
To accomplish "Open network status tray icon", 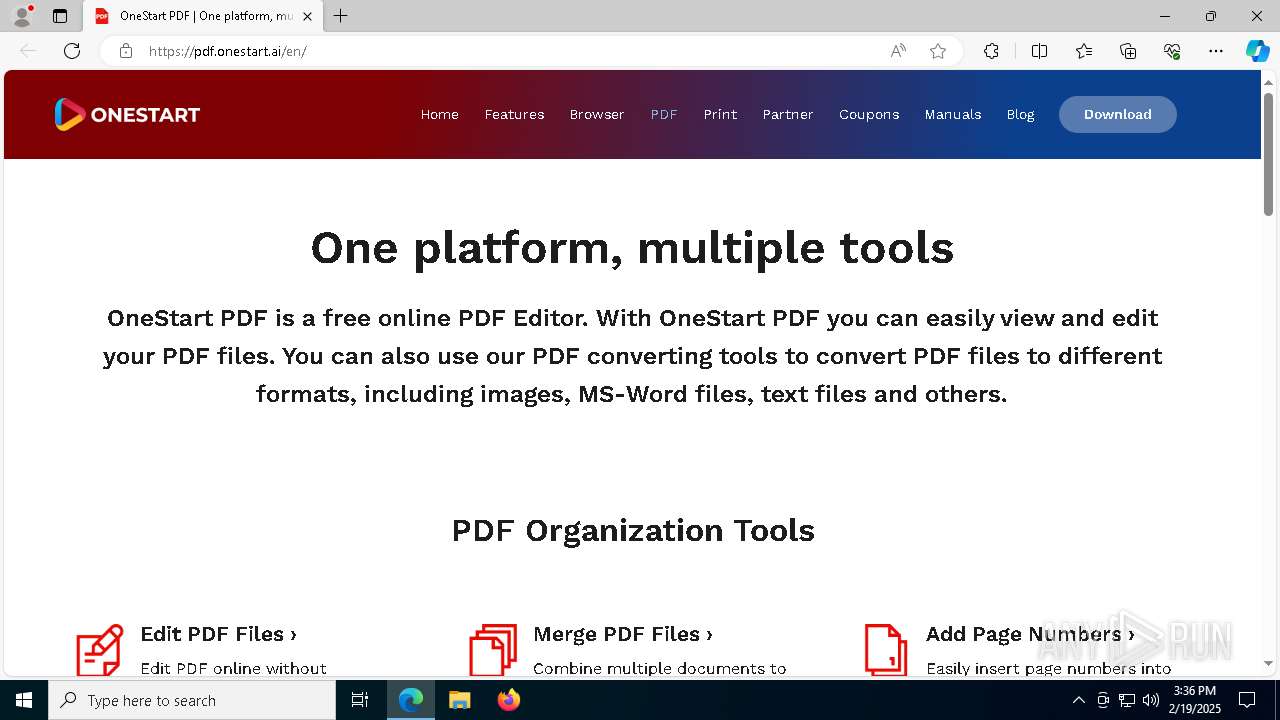I will pos(1127,700).
